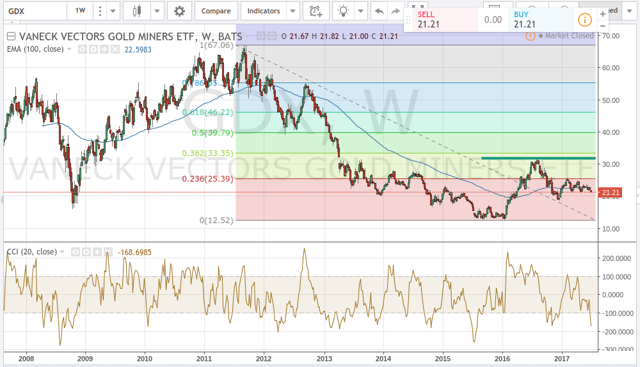This screenshot has width=640, height=367.
Task: Undo the last chart action
Action: [379, 11]
